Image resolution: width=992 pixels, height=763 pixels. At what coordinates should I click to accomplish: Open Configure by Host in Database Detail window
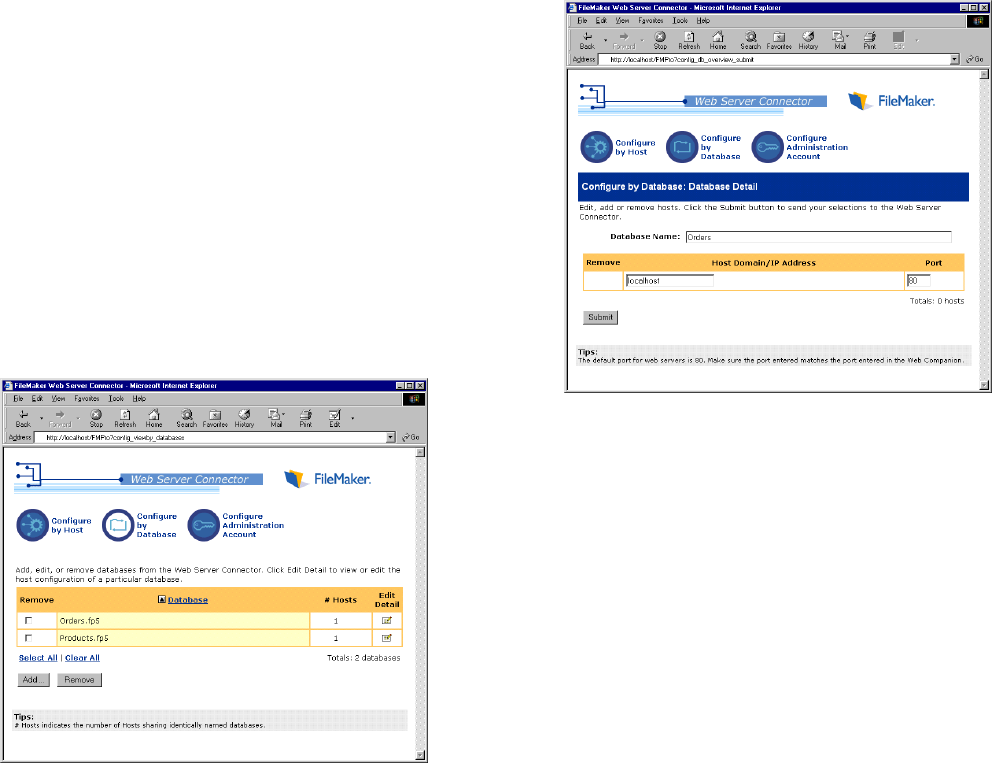pos(618,147)
